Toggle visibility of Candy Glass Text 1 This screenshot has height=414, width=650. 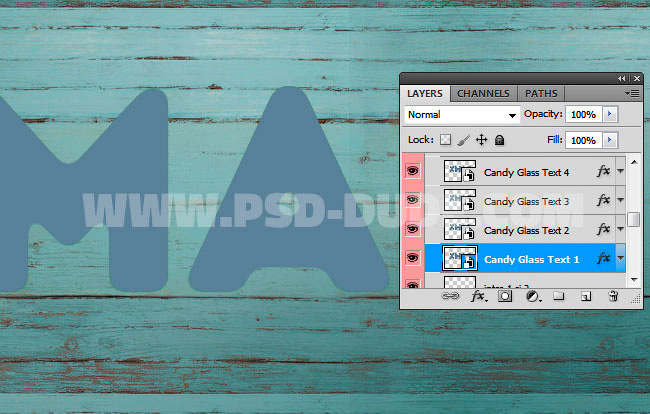click(x=411, y=259)
